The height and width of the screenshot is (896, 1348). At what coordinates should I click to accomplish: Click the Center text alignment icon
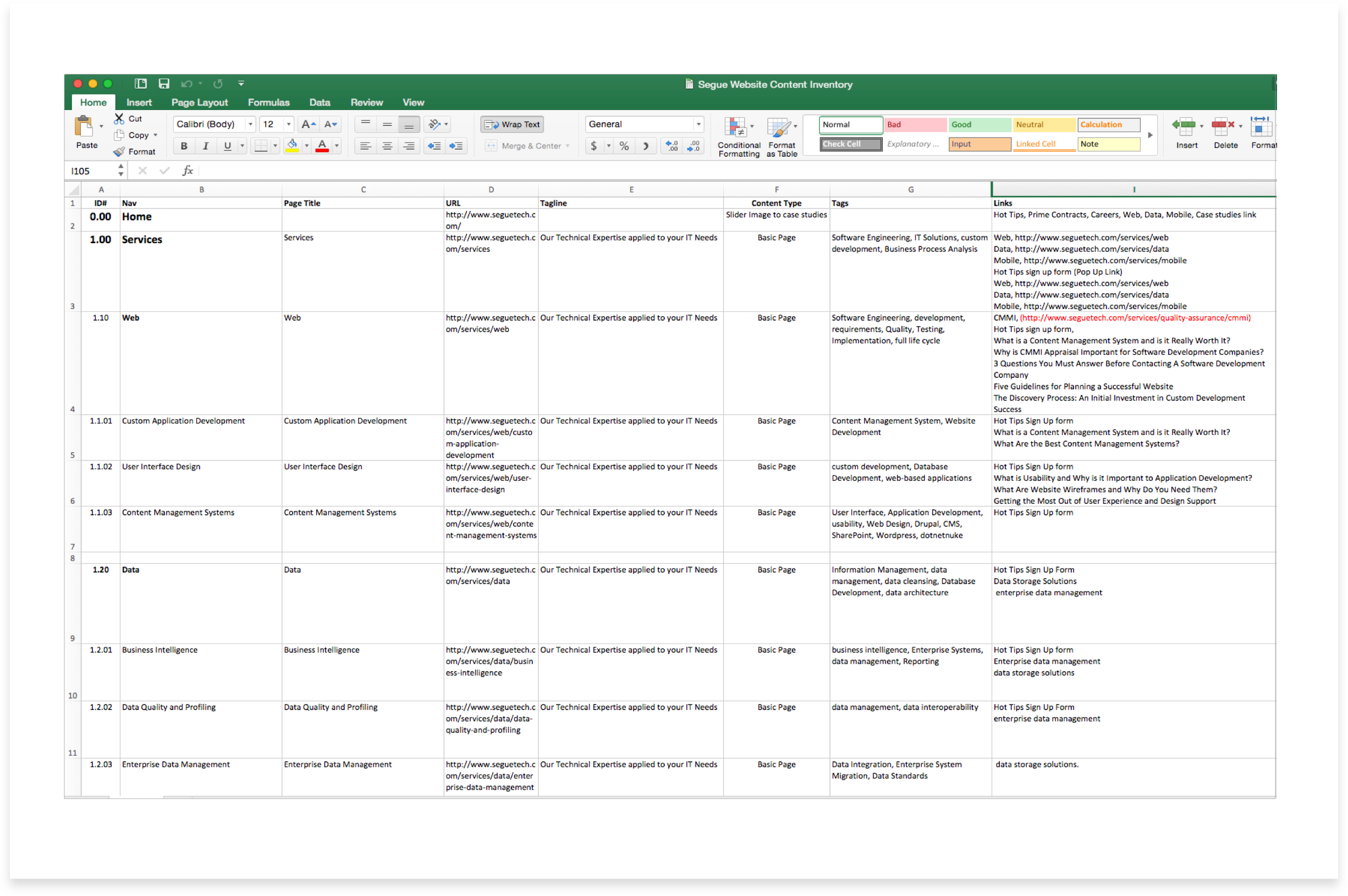tap(387, 146)
